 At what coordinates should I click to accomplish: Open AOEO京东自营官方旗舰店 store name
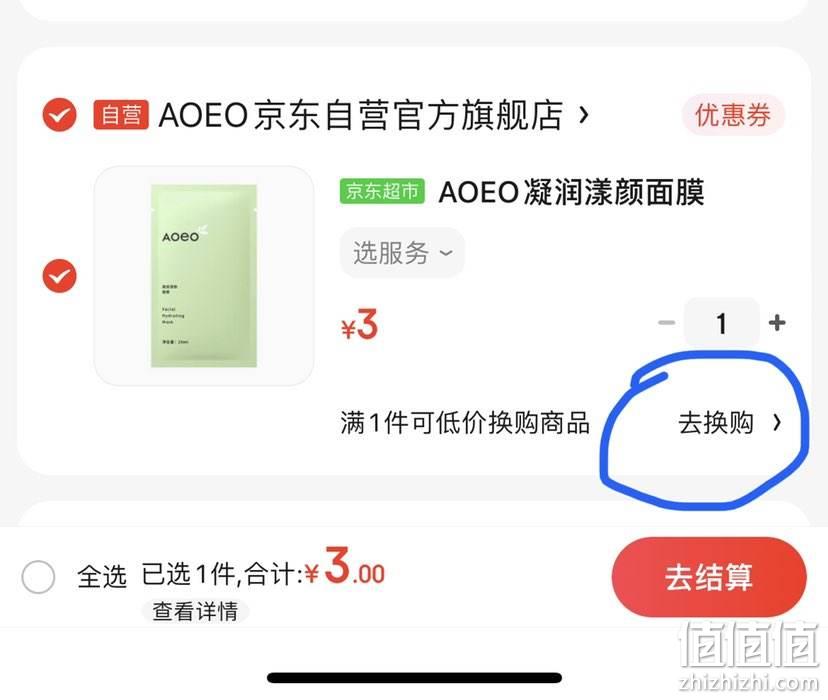point(361,115)
